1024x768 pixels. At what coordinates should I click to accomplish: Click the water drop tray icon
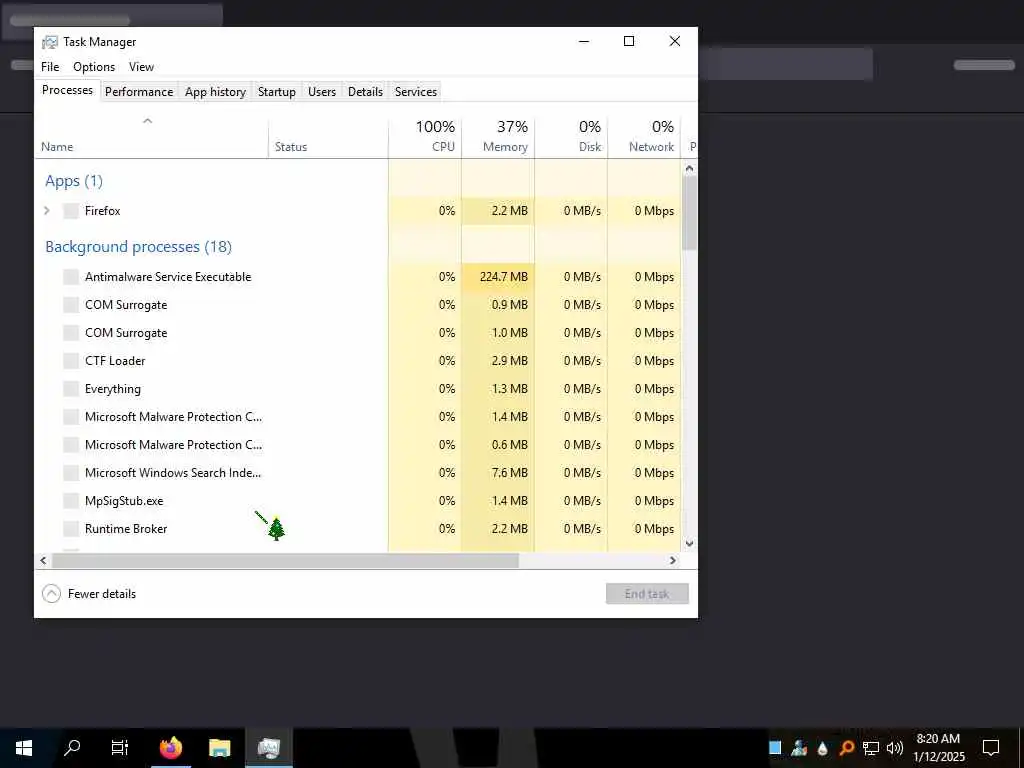click(x=822, y=748)
